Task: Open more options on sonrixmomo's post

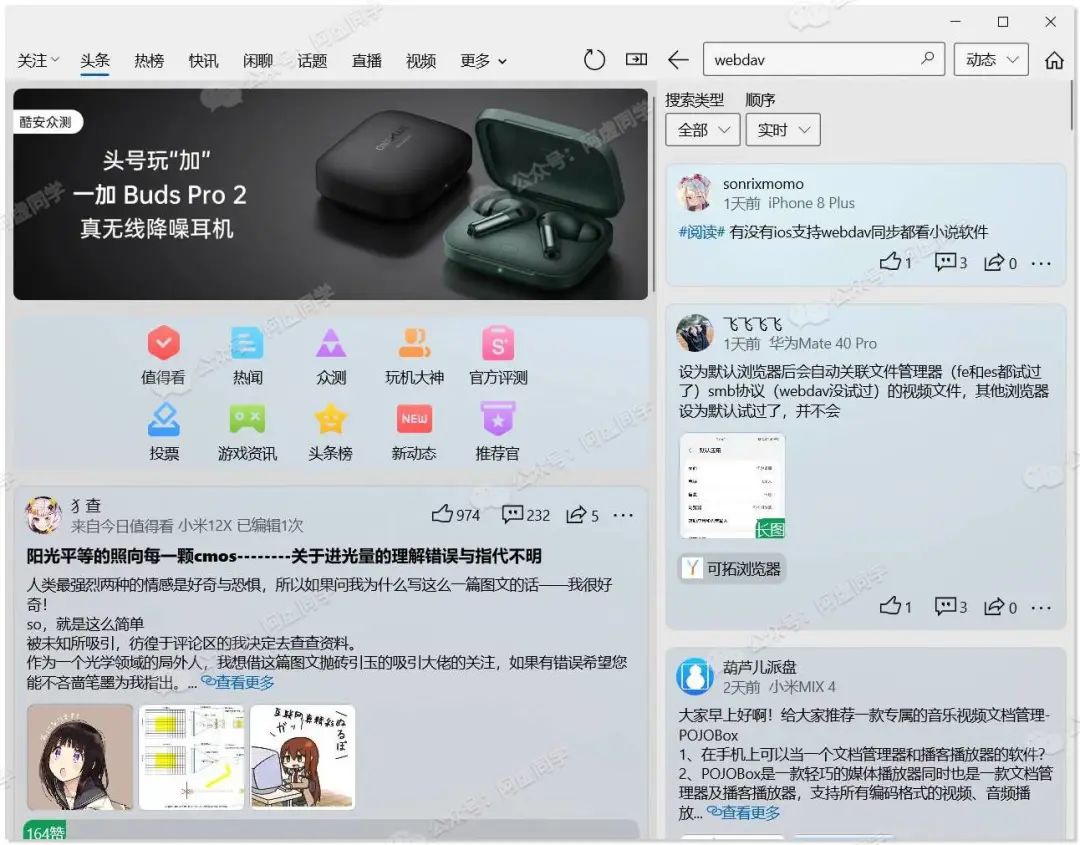Action: pos(1041,263)
